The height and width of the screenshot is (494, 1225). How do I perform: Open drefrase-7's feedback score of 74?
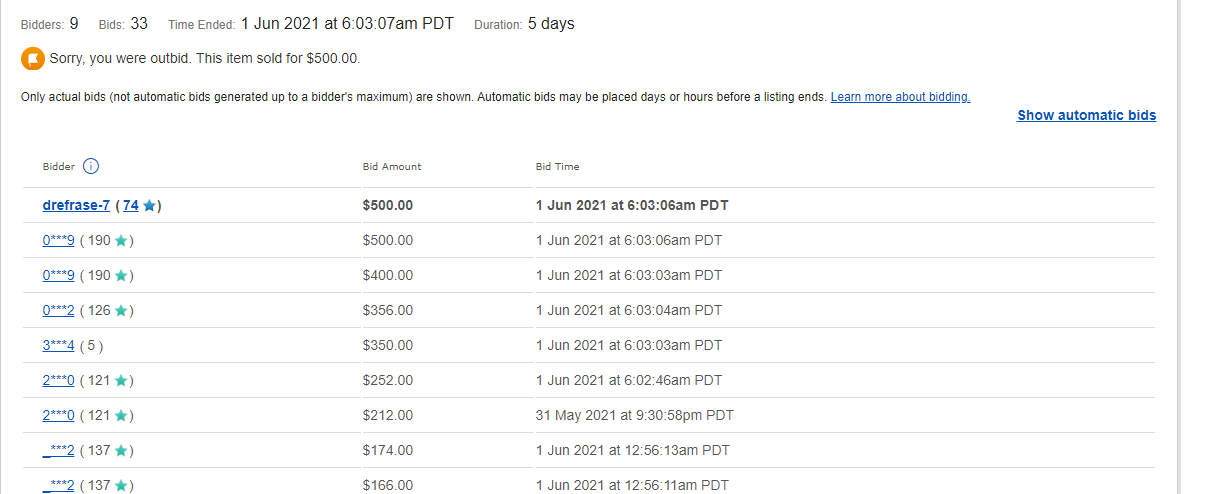click(131, 205)
